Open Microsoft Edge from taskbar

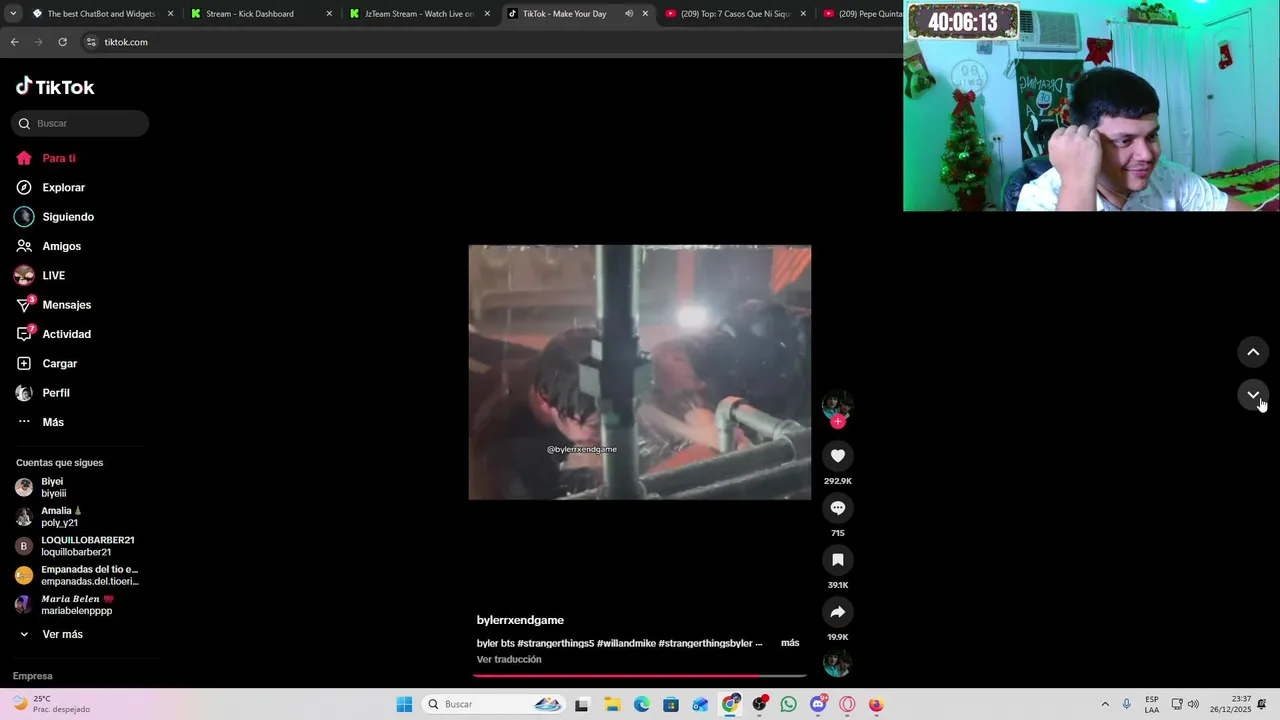[x=641, y=704]
